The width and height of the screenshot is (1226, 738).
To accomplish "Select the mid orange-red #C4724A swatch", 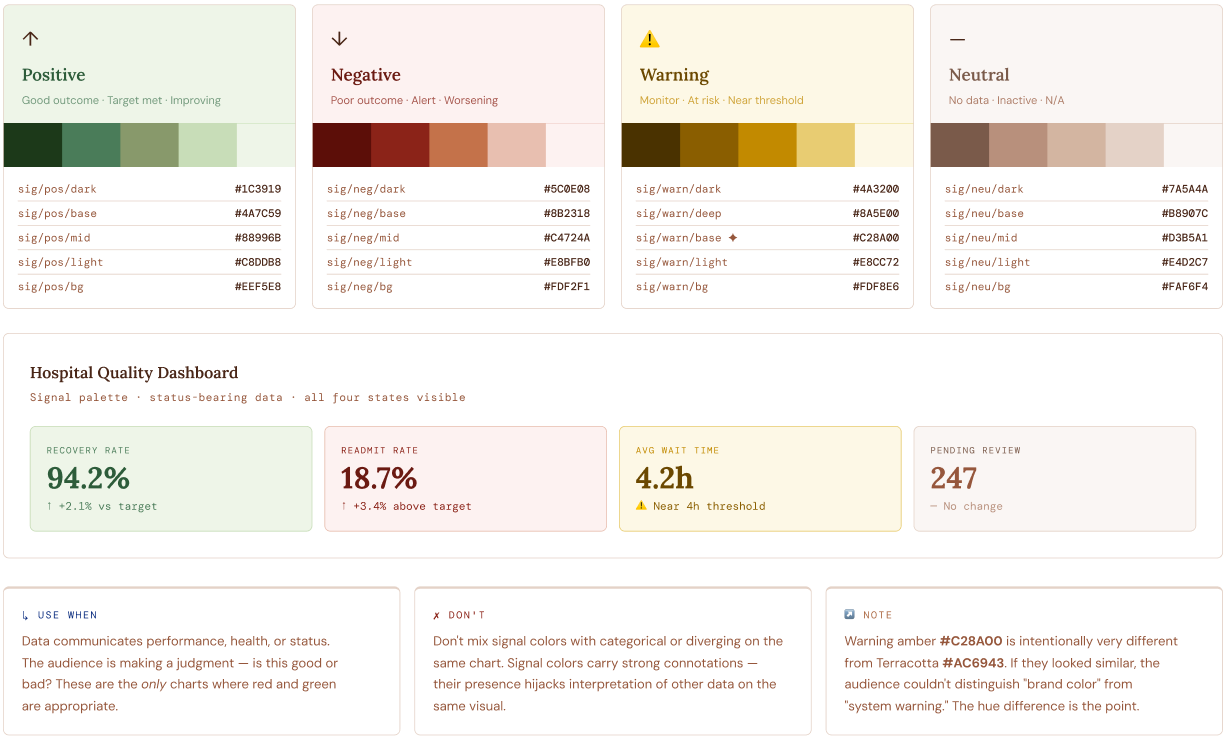I will click(458, 145).
